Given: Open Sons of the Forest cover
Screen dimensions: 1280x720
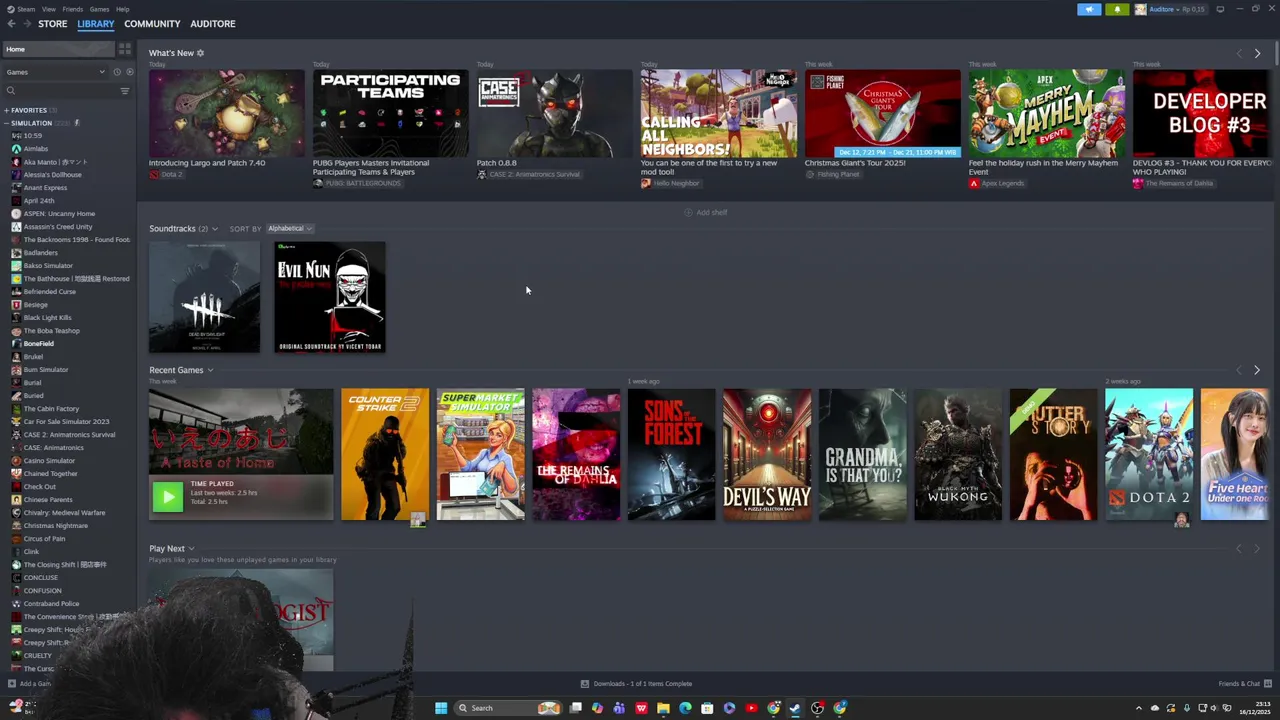Looking at the screenshot, I should click(x=671, y=454).
